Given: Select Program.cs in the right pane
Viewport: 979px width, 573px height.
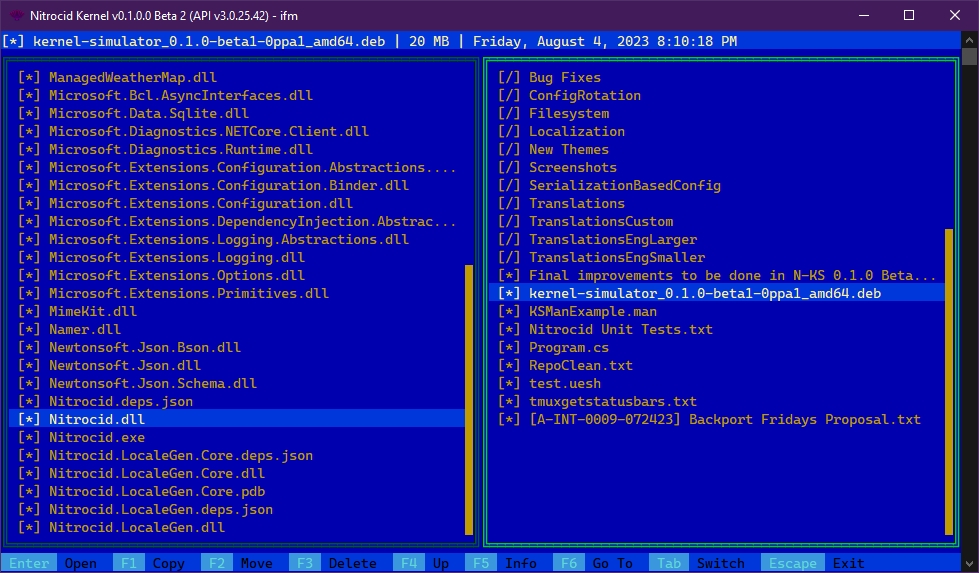Looking at the screenshot, I should (x=568, y=347).
